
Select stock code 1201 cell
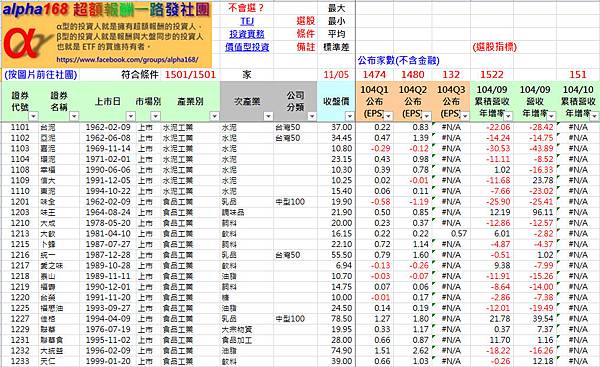[20, 202]
